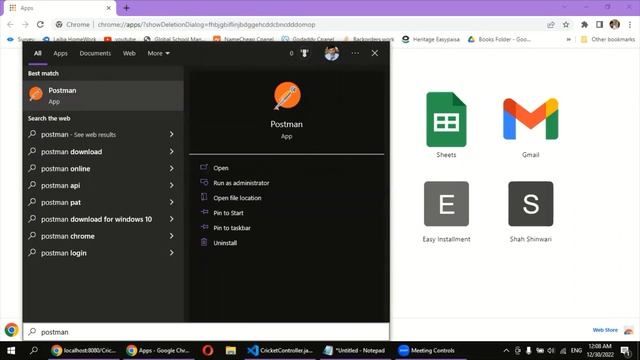Click the Windows Start button
Screen dimensions: 640x360
click(11, 350)
